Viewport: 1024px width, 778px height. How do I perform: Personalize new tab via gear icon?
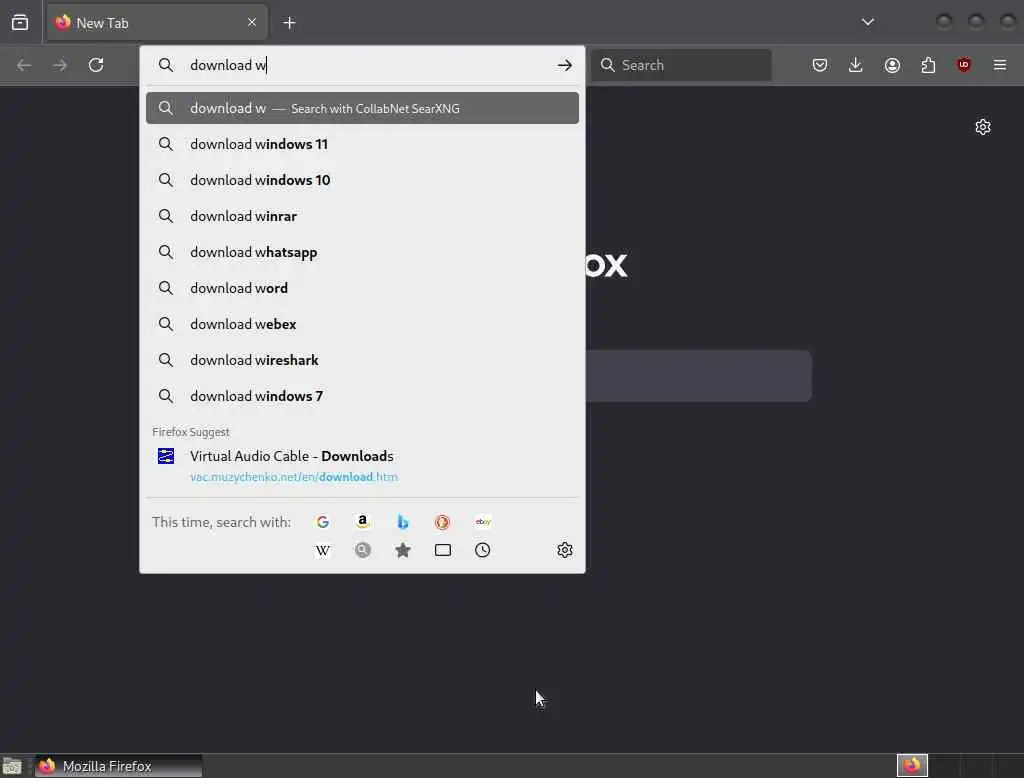(x=983, y=127)
